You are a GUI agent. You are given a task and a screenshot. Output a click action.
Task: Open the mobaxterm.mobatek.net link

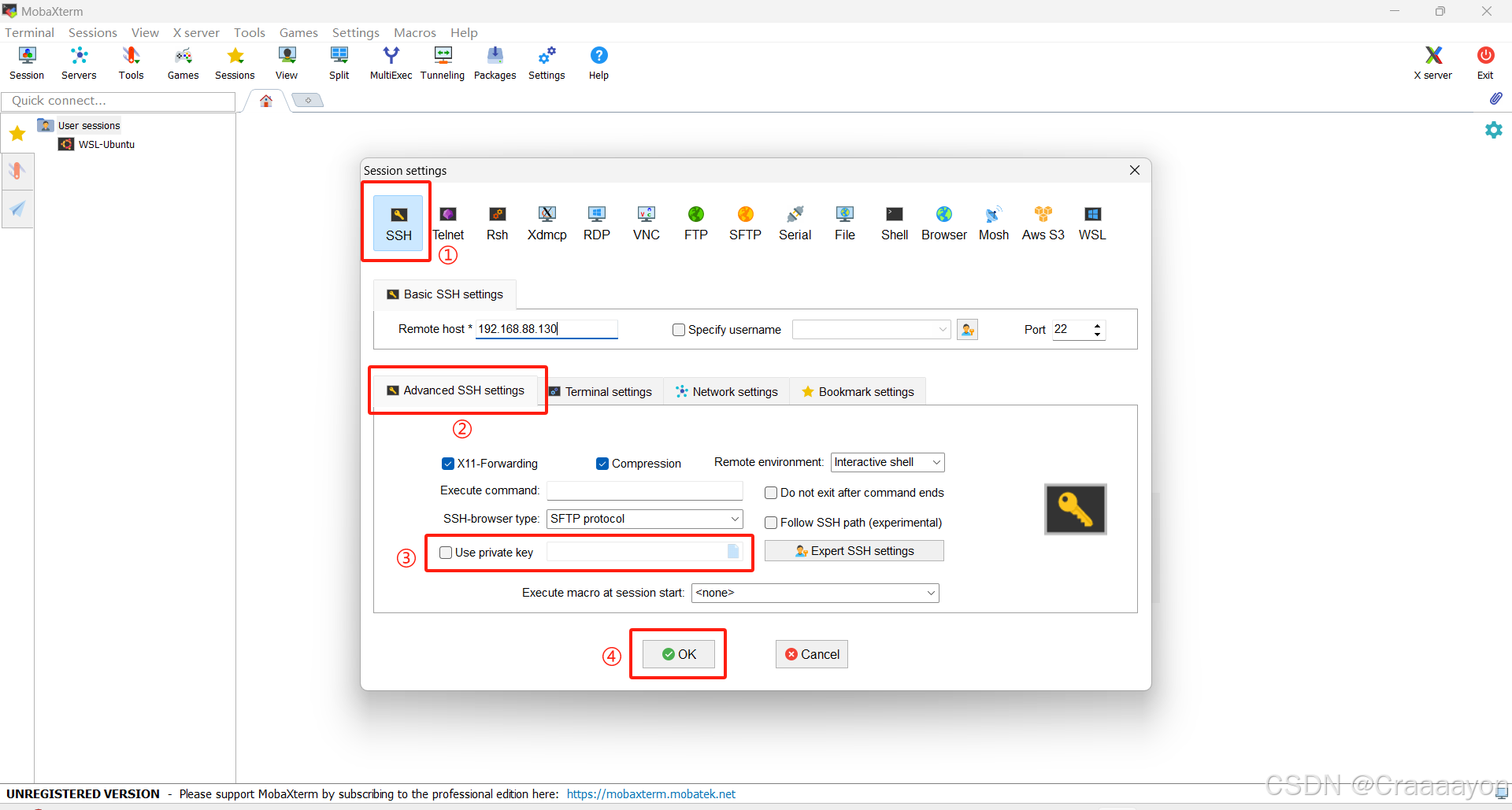(651, 794)
